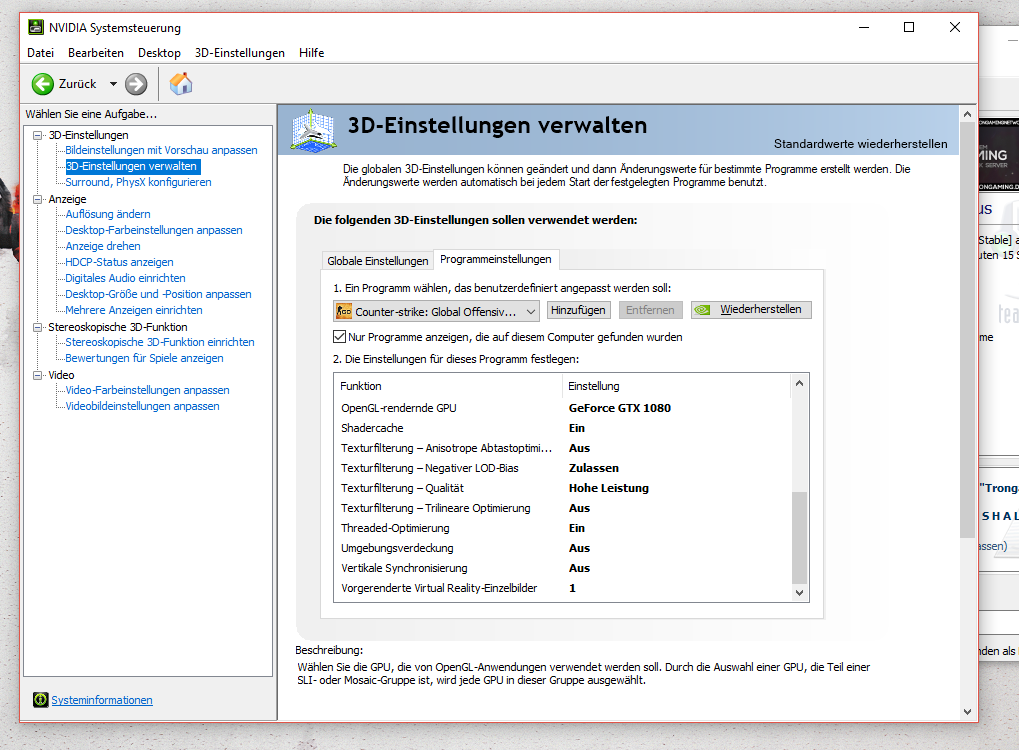
Task: Open Mehrere Anzeigen einrichten
Action: 134,310
